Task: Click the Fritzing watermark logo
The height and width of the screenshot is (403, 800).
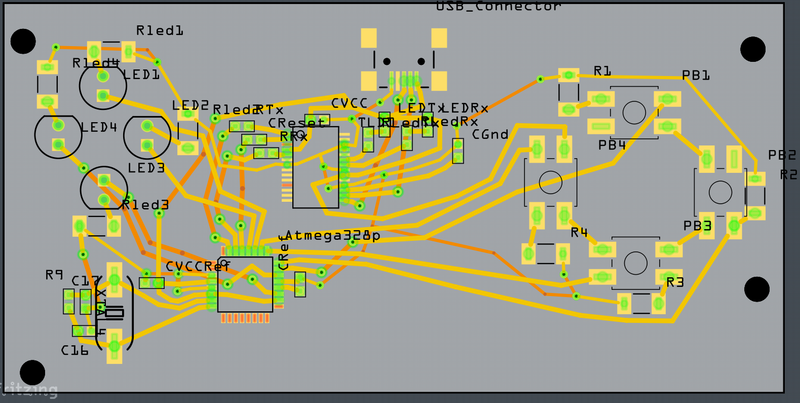Action: click(x=30, y=390)
